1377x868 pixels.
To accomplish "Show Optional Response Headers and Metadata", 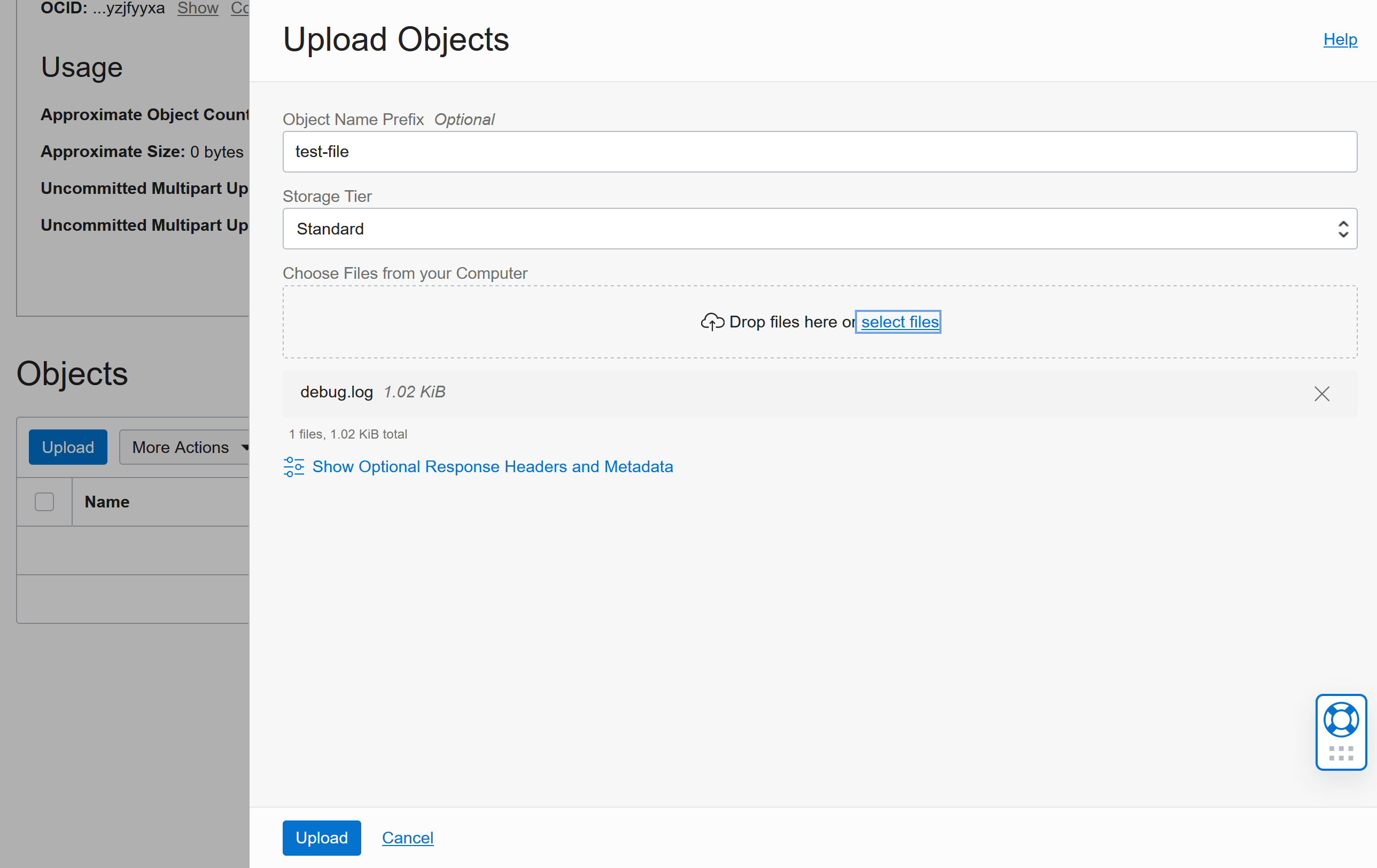I will 492,467.
